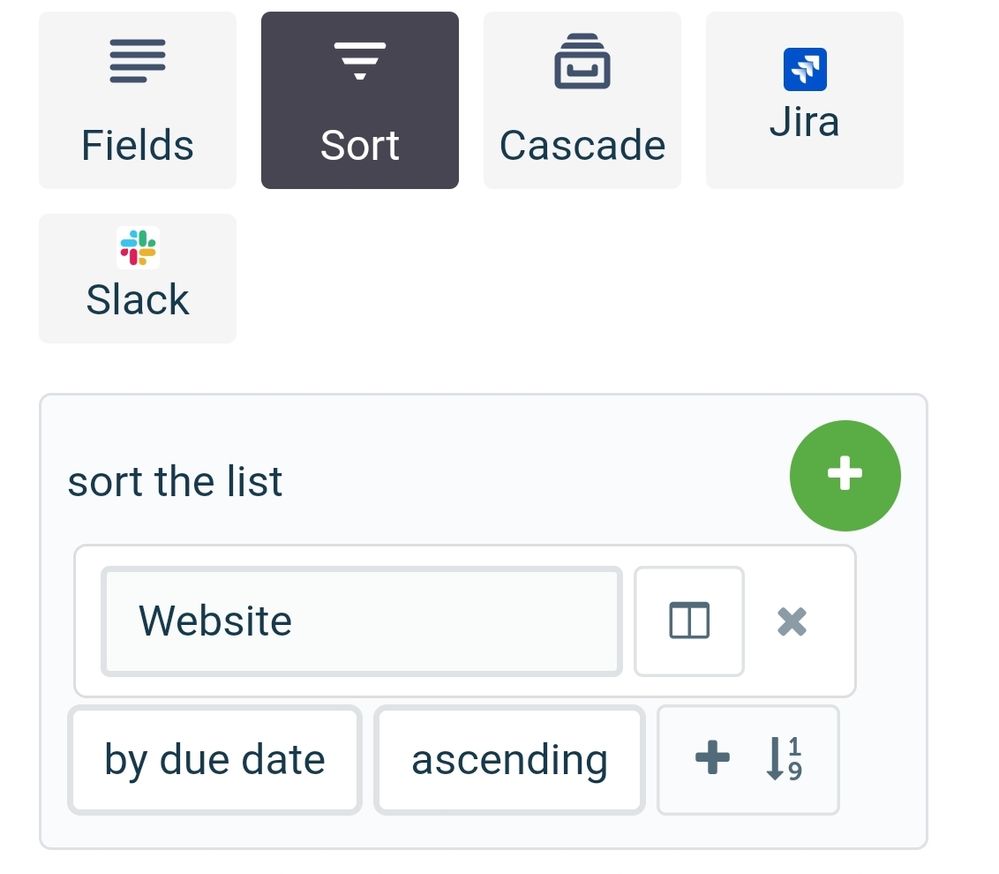The width and height of the screenshot is (999, 874).
Task: Click the blue Jira logo icon
Action: point(805,70)
